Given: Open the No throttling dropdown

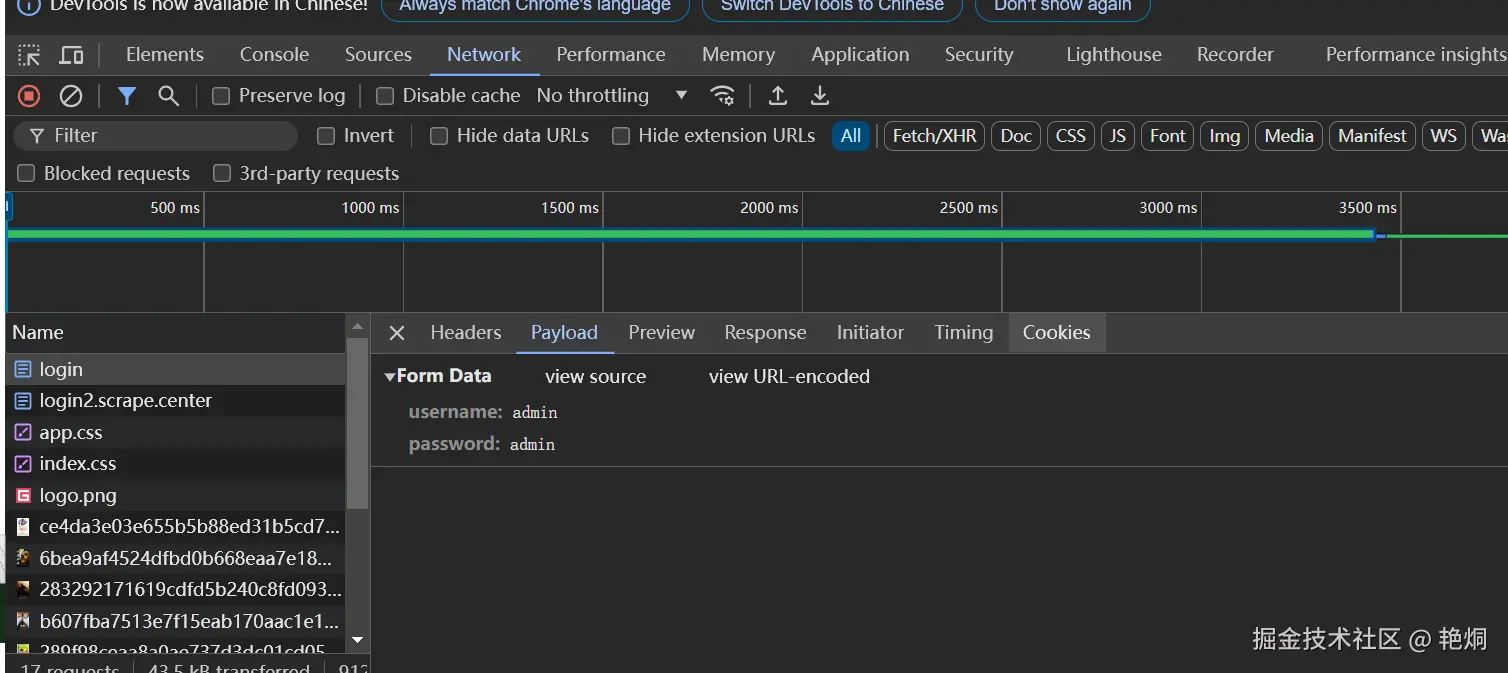Looking at the screenshot, I should point(612,96).
